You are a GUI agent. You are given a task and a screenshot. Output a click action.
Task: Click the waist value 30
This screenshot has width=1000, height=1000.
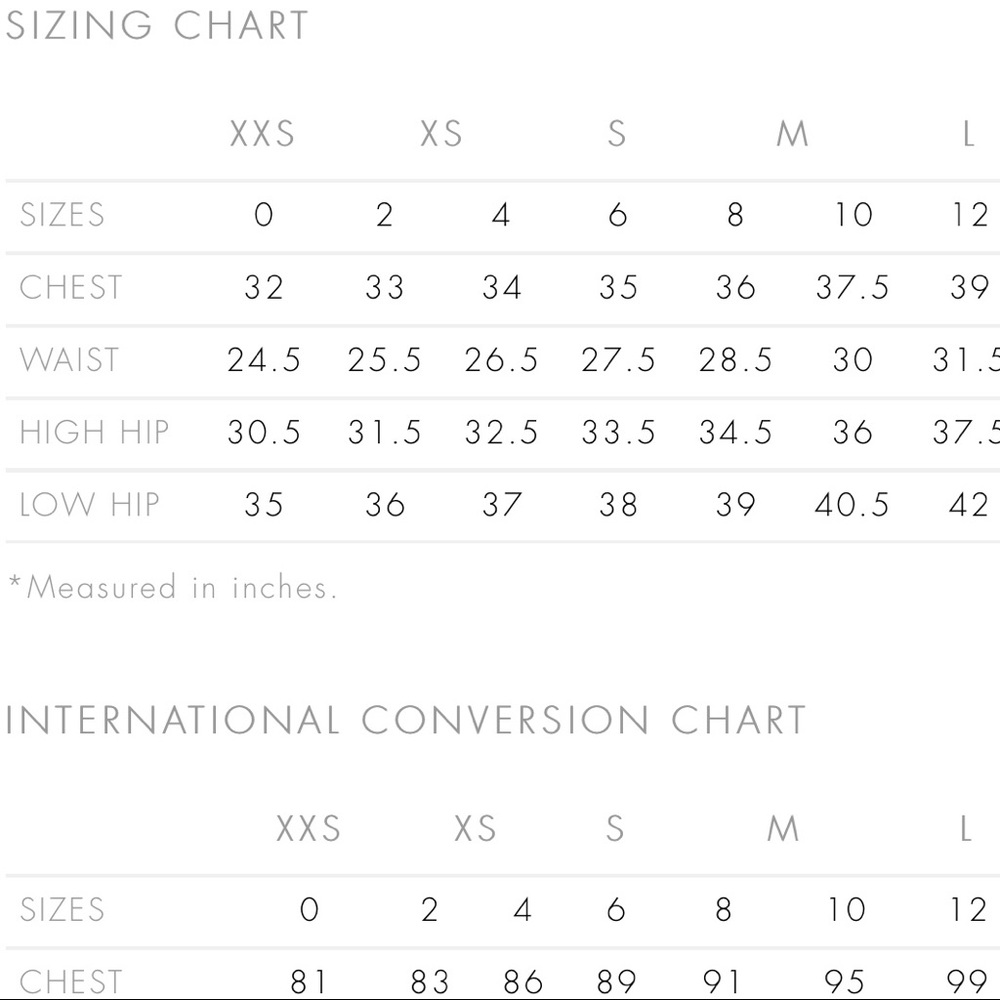tap(853, 360)
